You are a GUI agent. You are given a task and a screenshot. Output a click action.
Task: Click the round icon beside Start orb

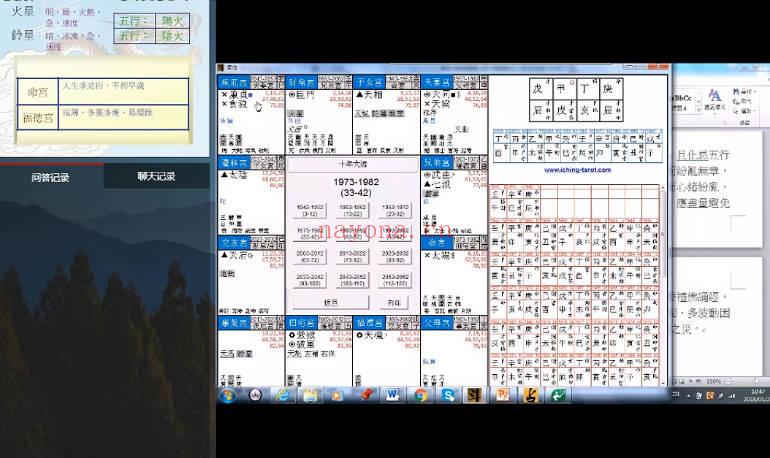coord(255,395)
